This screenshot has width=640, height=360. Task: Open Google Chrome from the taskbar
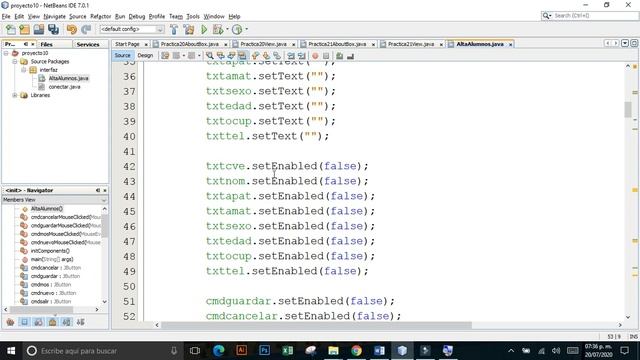(356, 351)
